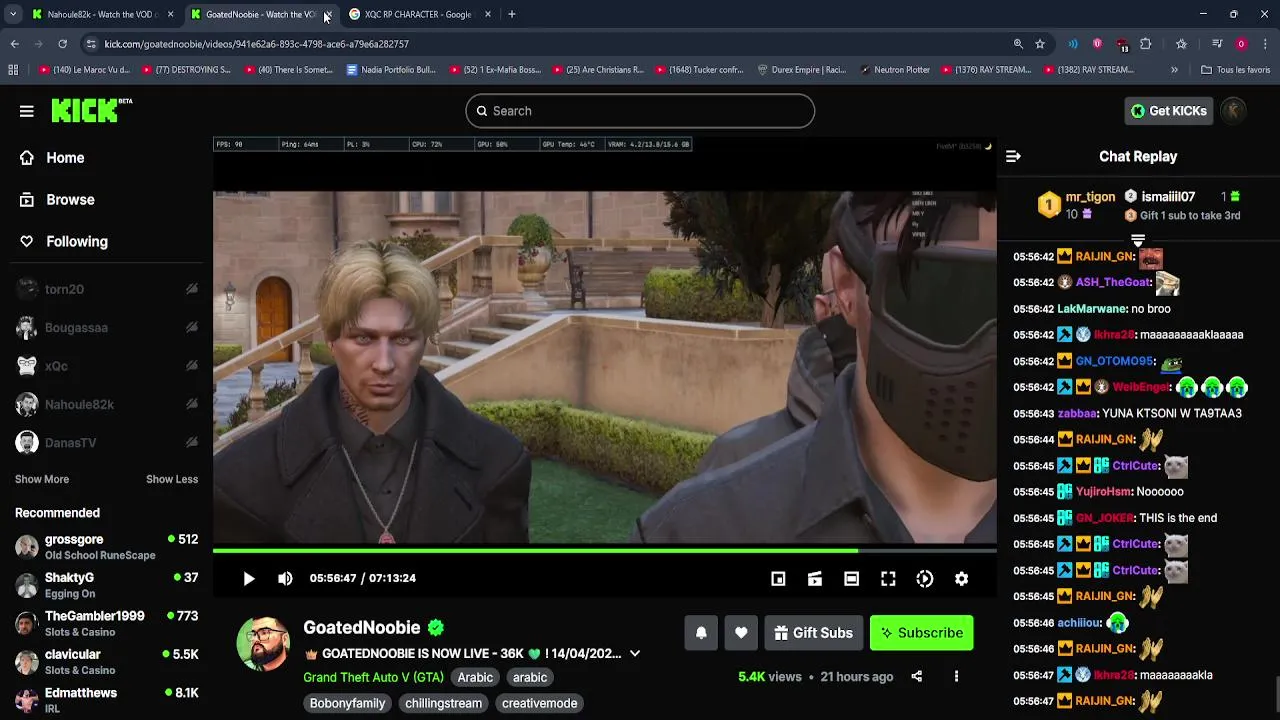
Task: Open browser extensions puzzle icon
Action: [1146, 44]
